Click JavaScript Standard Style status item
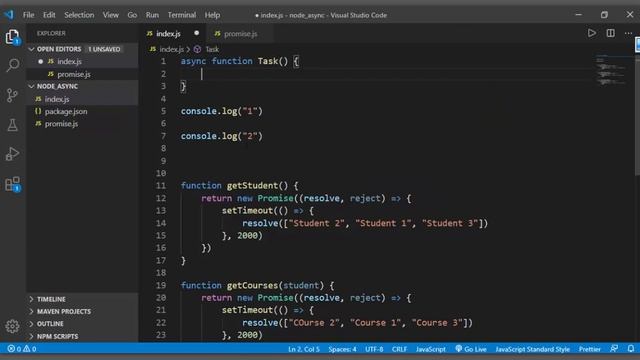 [532, 349]
